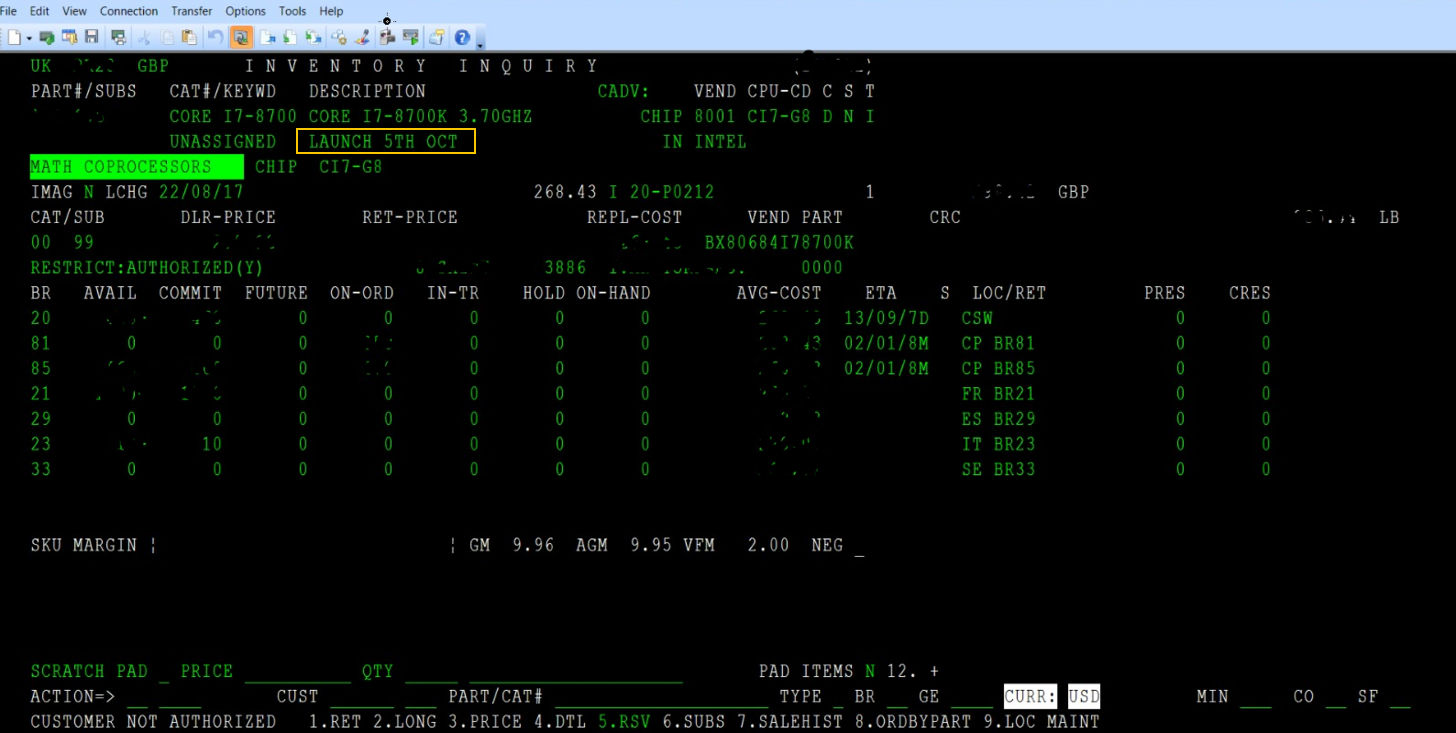The image size is (1456, 733).
Task: Click the New session document icon
Action: (14, 37)
